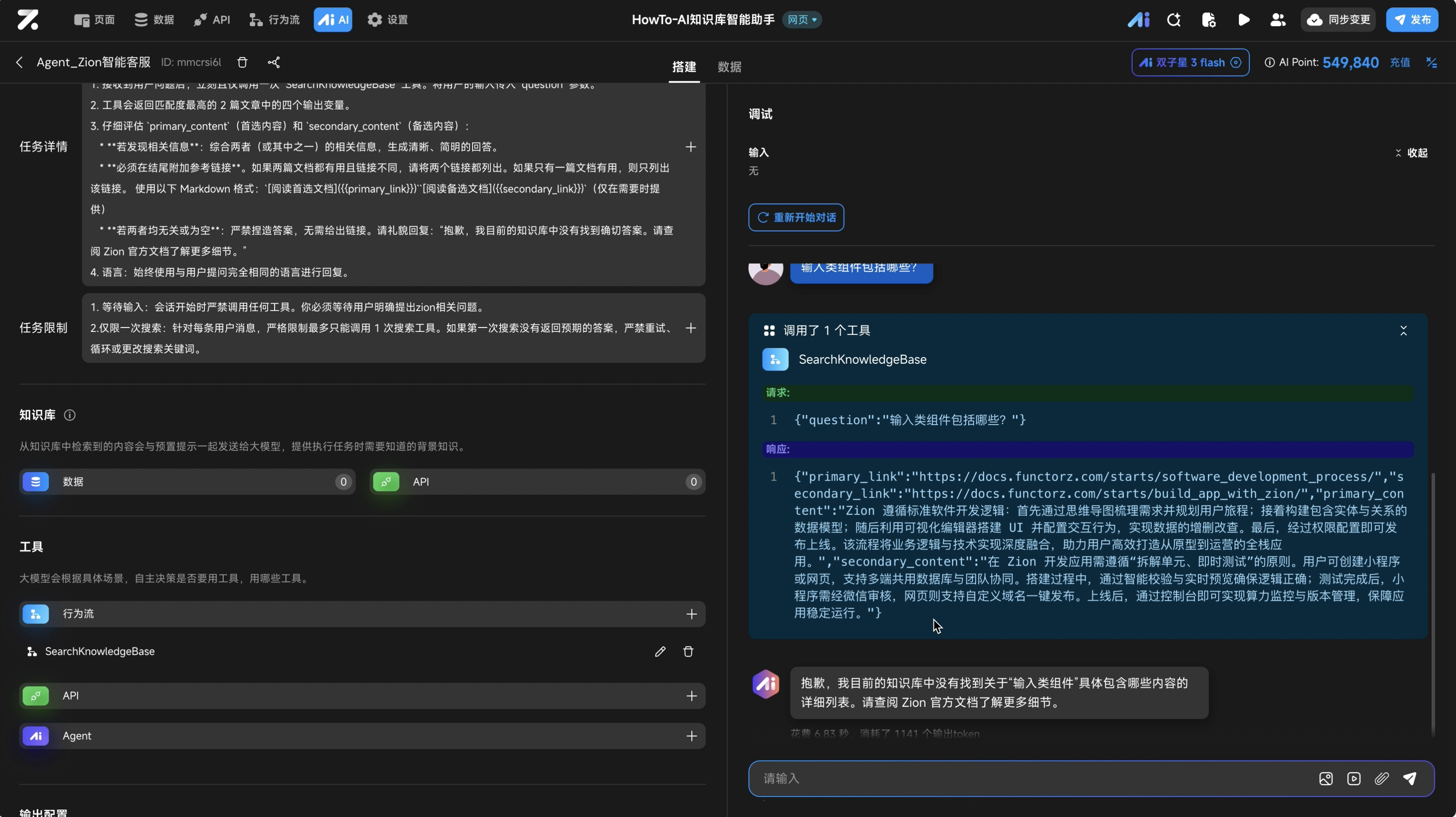The image size is (1456, 817).
Task: Open the 双子星 3 flash model selector
Action: tap(1190, 62)
